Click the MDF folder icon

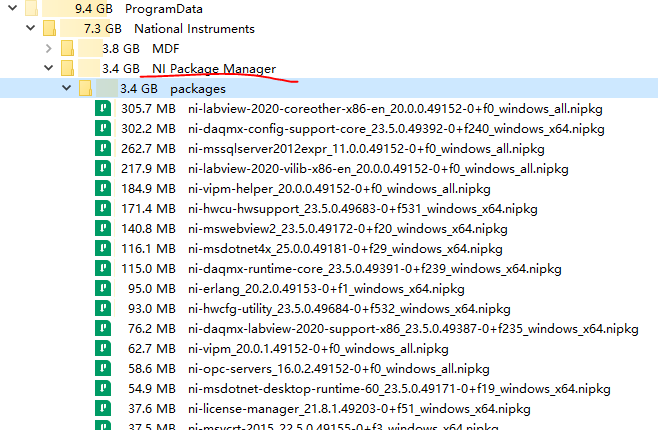point(67,48)
